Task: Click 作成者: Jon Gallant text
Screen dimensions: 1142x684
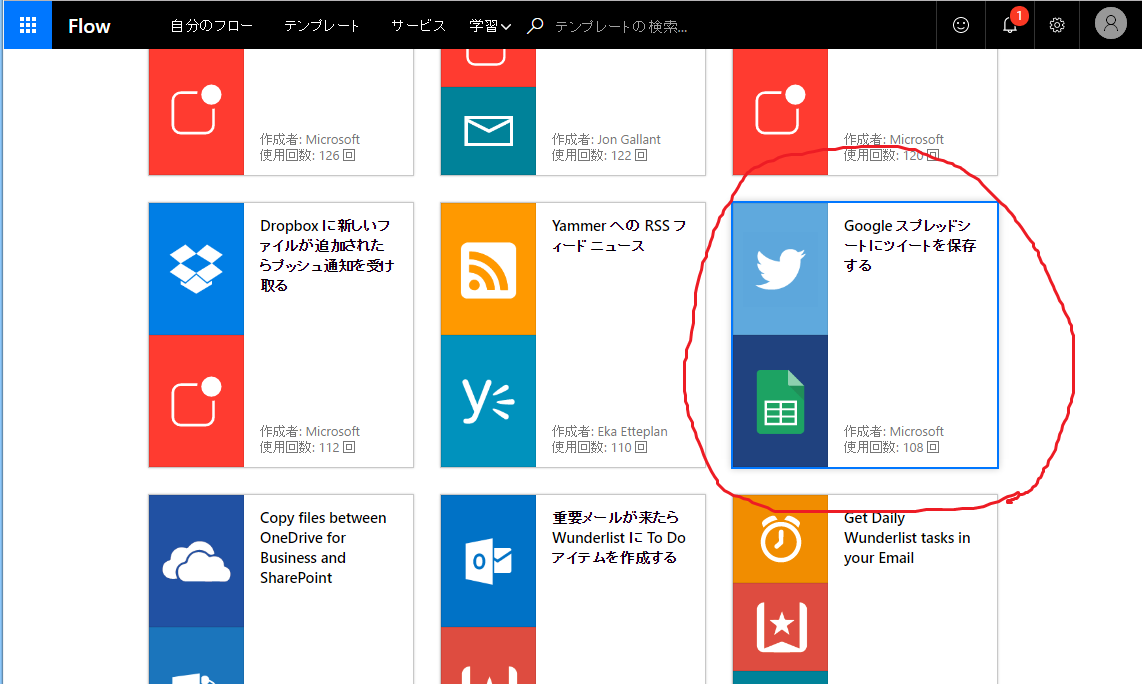Action: (606, 139)
